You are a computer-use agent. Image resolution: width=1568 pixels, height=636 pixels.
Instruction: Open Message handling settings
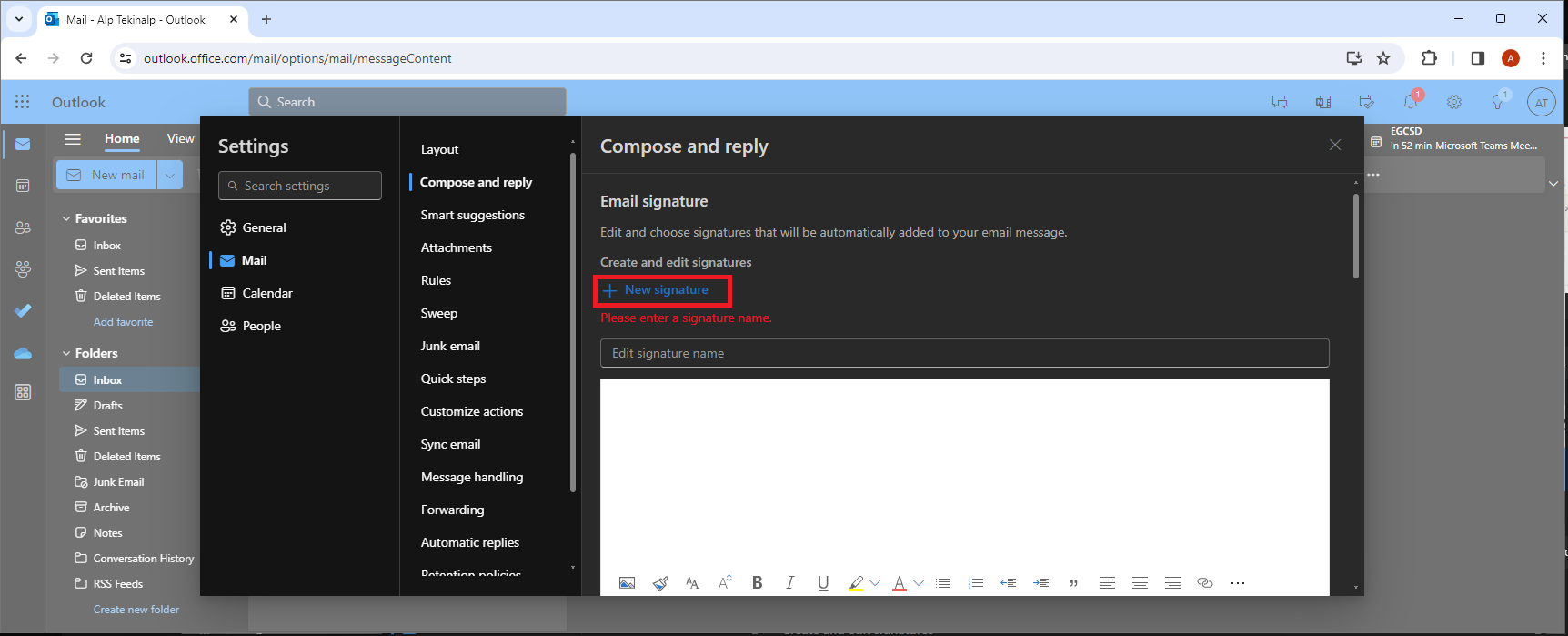click(471, 477)
